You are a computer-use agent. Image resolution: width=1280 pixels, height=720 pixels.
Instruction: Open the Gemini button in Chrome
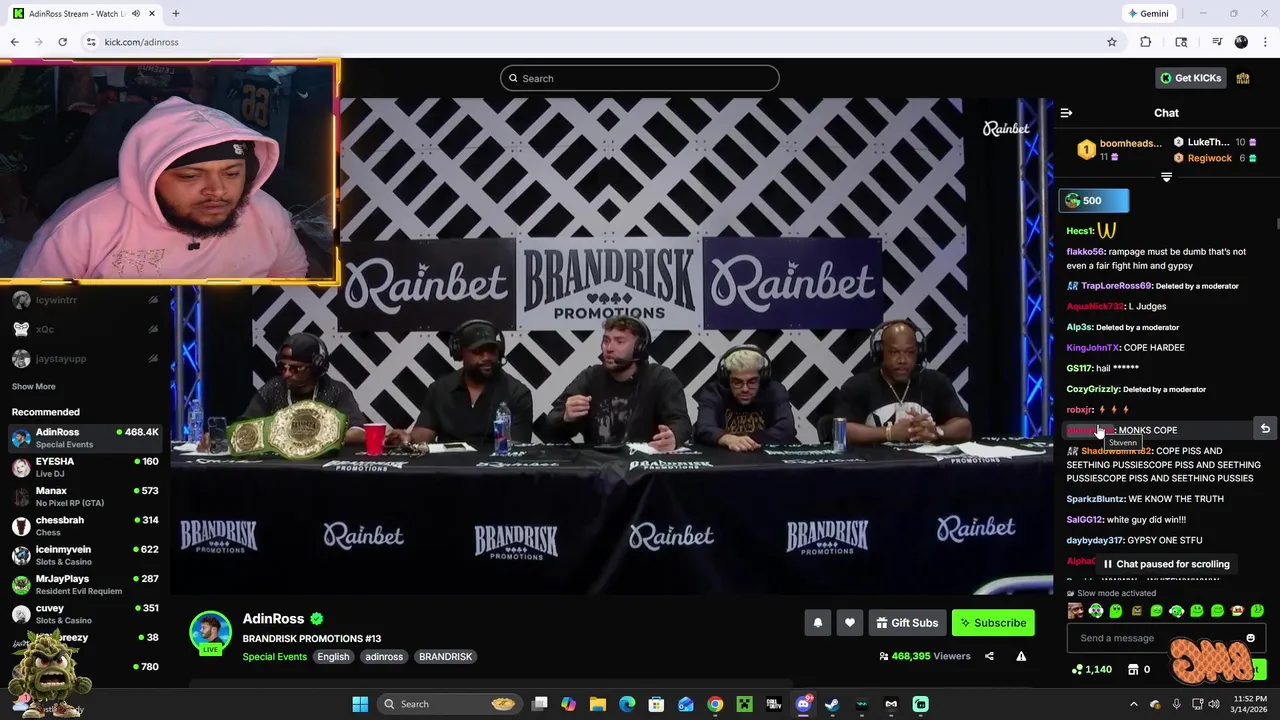(x=1148, y=14)
